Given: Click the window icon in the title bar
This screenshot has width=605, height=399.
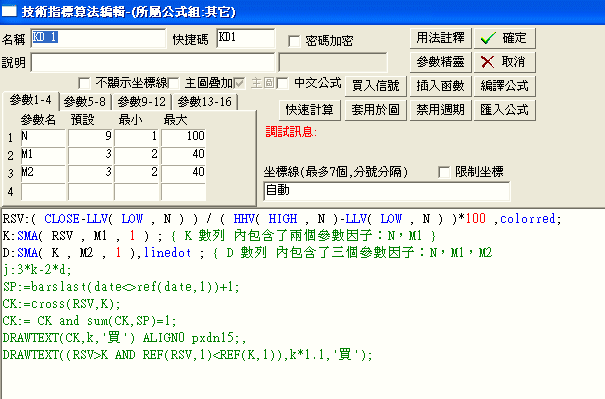Looking at the screenshot, I should (x=9, y=11).
